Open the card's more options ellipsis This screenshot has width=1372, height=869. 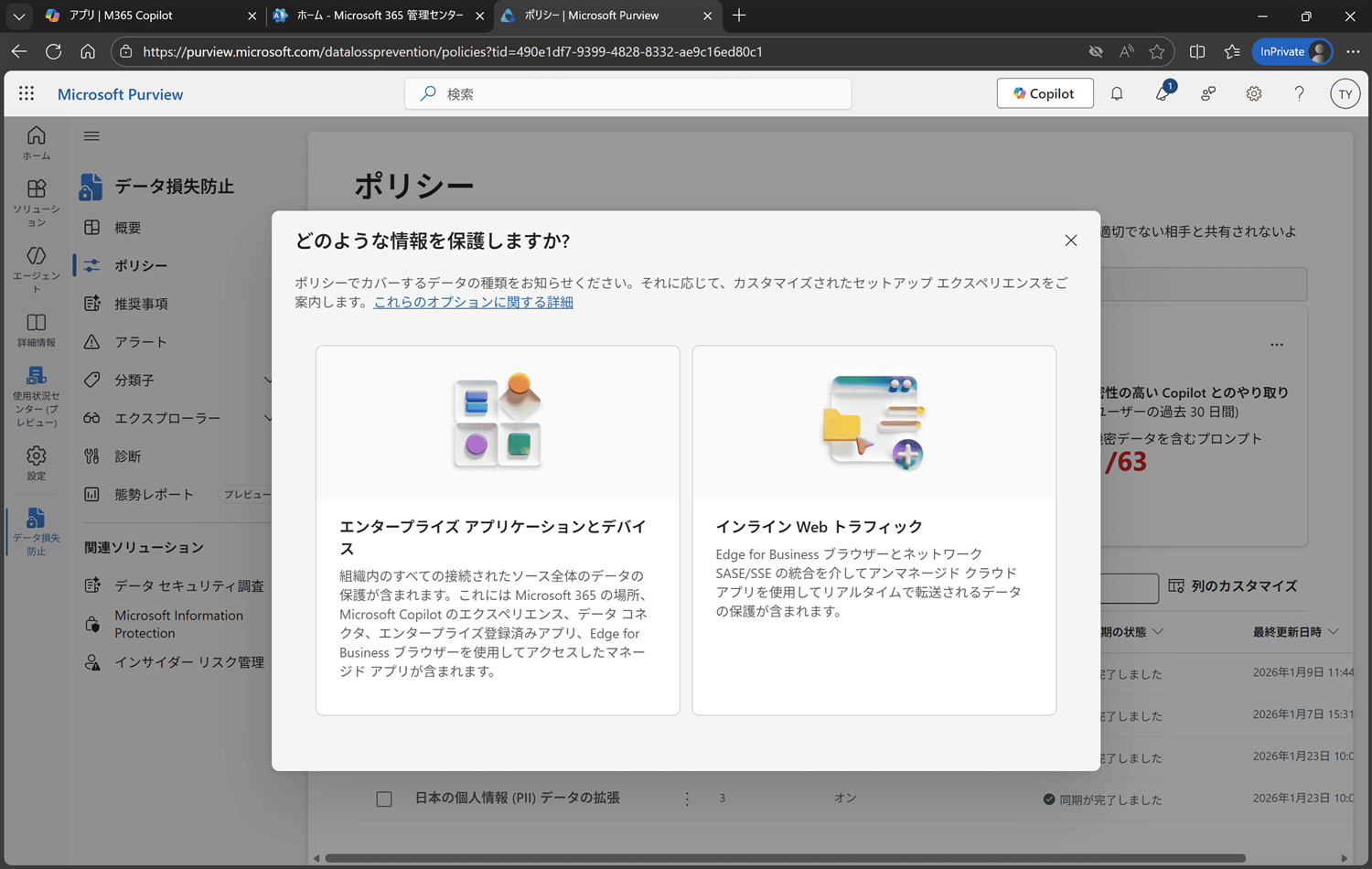pos(1277,345)
